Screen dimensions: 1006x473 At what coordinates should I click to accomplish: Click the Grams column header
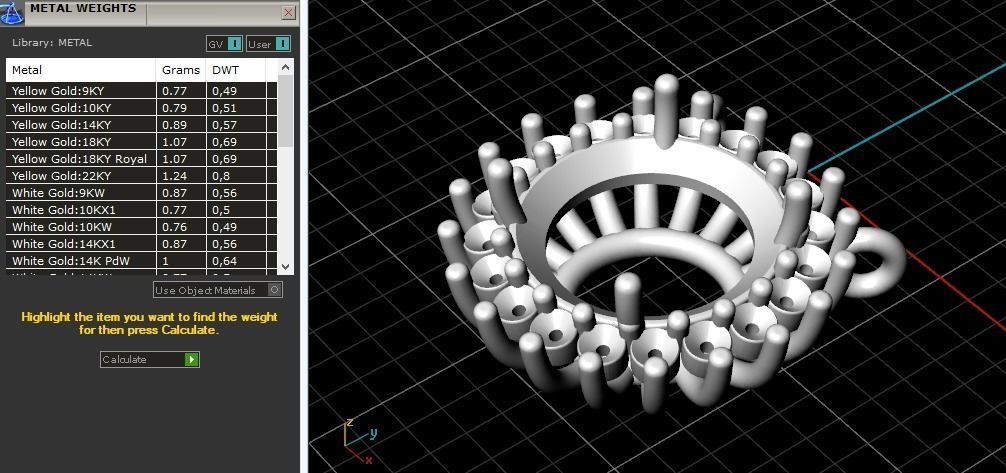pyautogui.click(x=181, y=70)
